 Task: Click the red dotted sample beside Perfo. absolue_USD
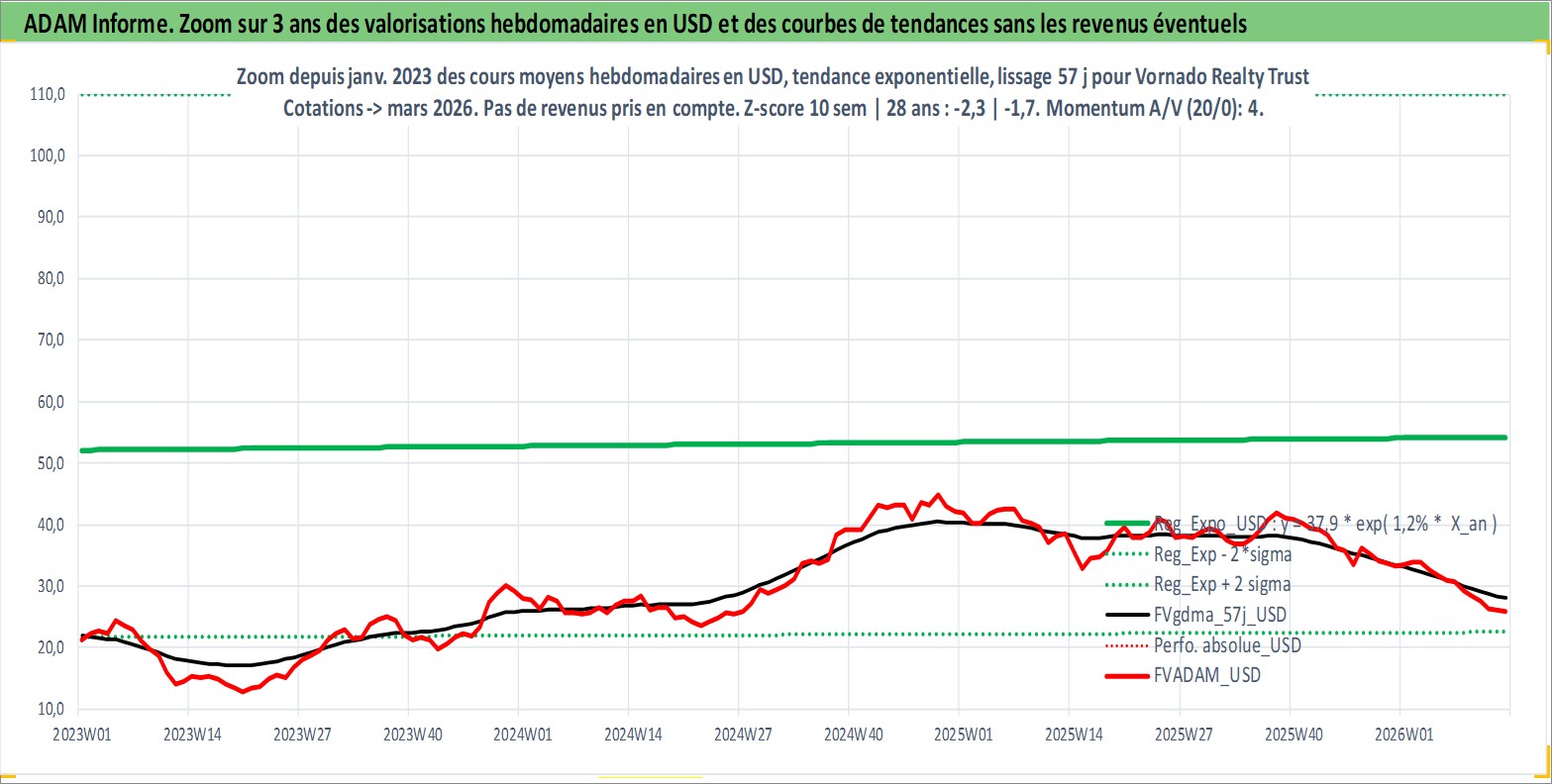(x=1127, y=645)
